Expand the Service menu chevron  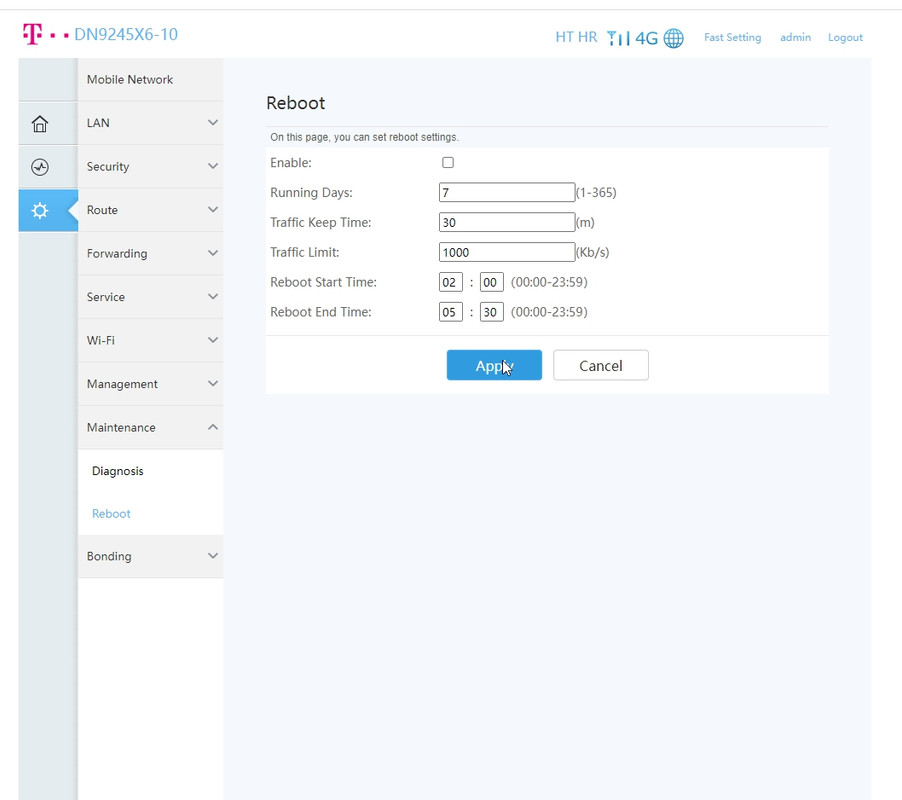click(213, 296)
